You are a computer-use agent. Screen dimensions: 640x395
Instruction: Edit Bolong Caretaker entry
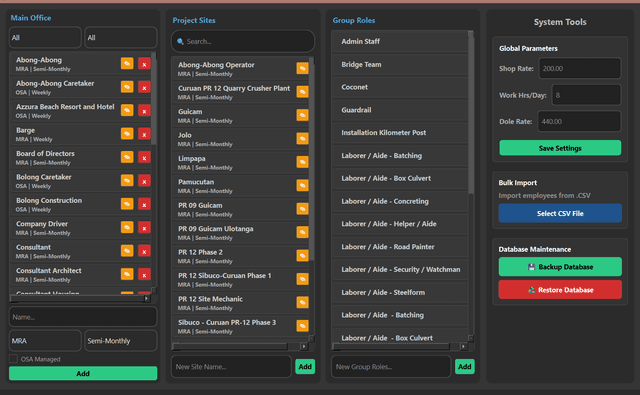(127, 180)
